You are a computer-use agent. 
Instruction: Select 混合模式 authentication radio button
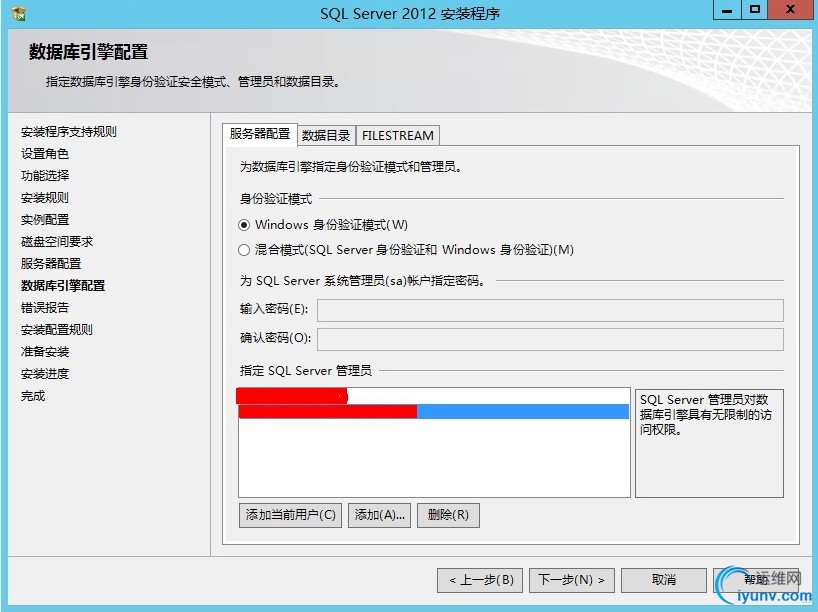click(x=244, y=250)
